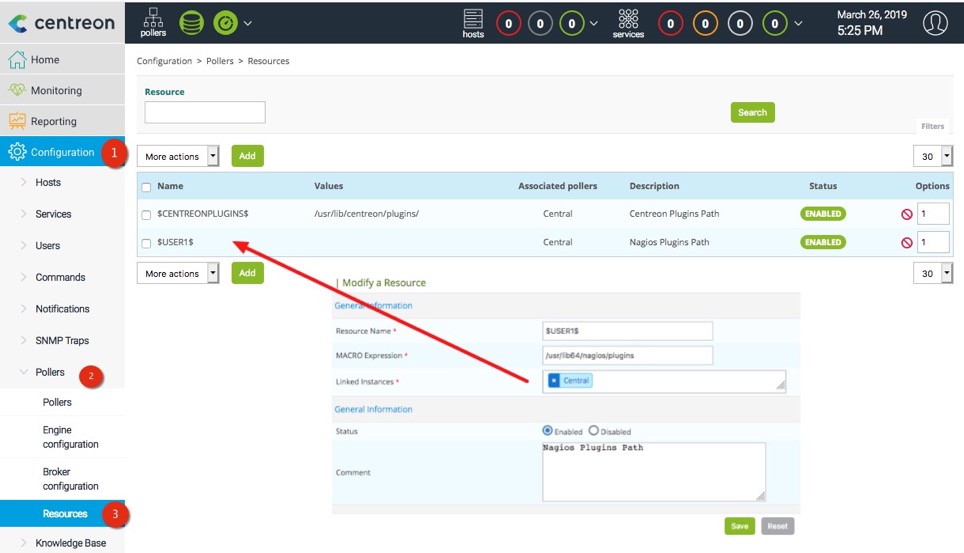This screenshot has width=964, height=553.
Task: Select the Disabled status radio button
Action: (593, 431)
